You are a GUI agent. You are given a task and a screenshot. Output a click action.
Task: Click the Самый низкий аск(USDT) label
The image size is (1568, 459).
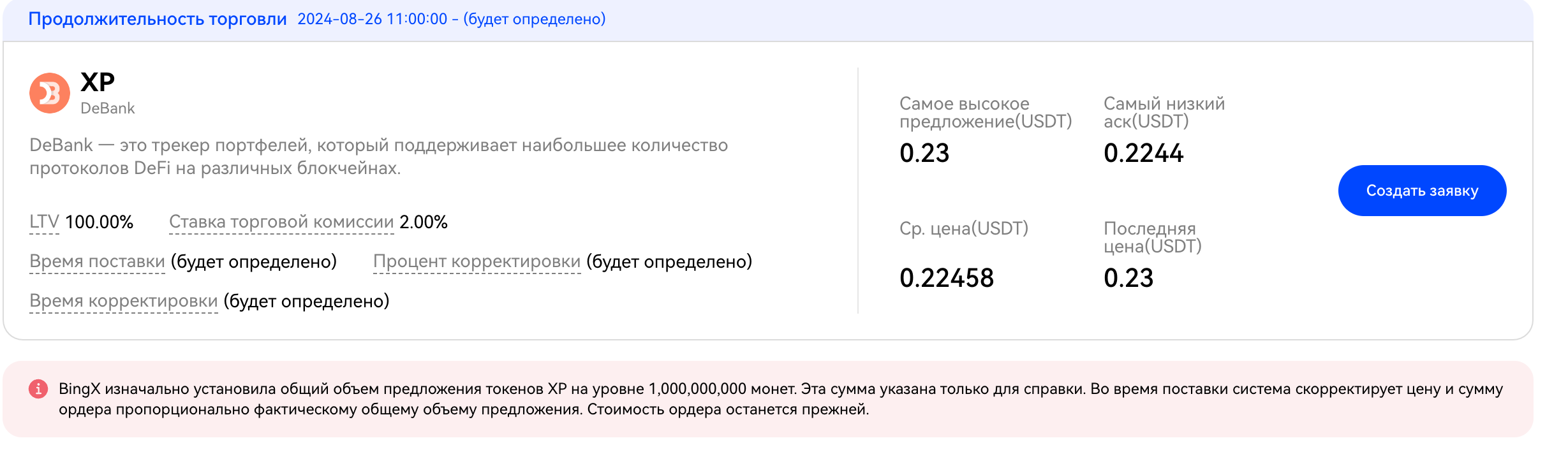[1164, 112]
